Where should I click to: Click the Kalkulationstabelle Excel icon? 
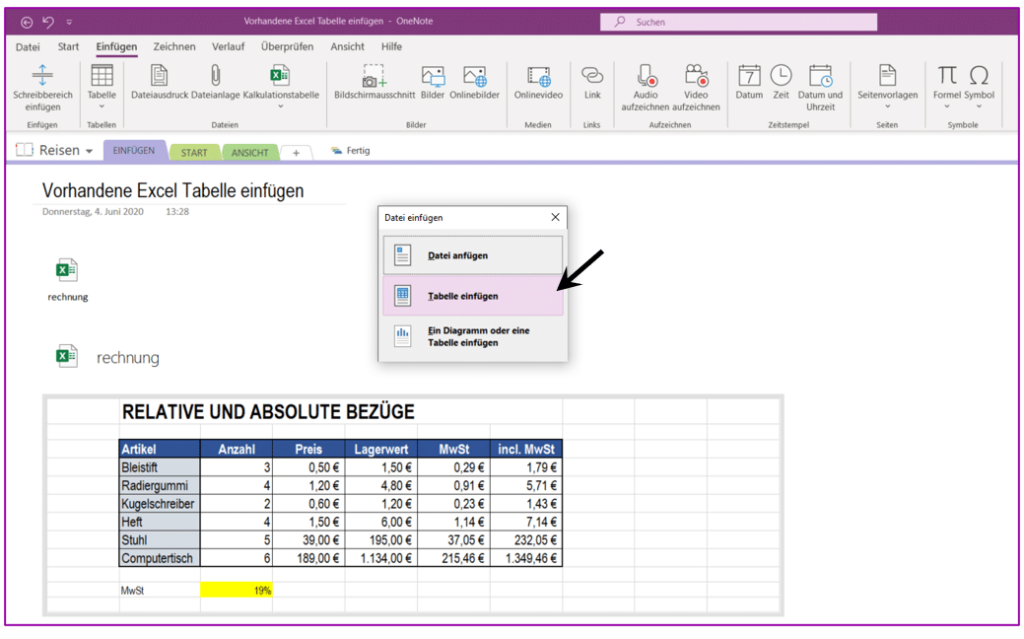click(280, 75)
